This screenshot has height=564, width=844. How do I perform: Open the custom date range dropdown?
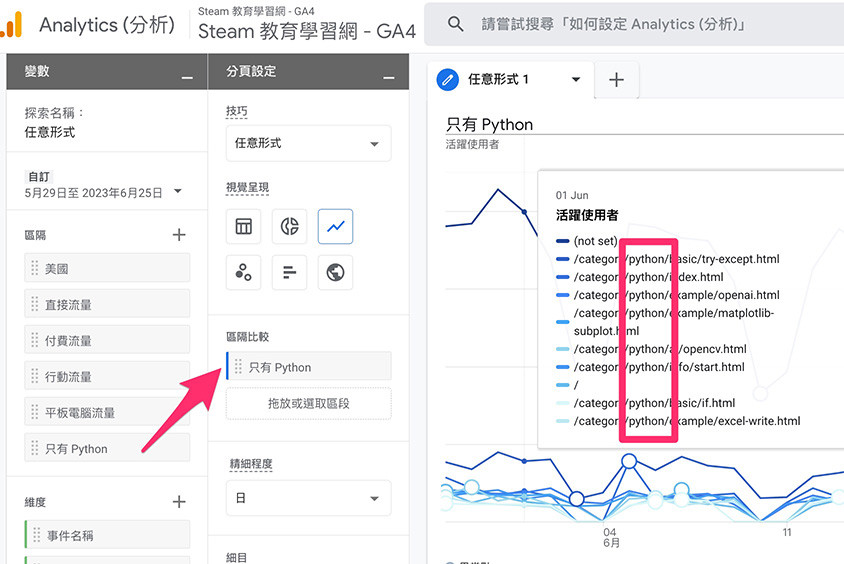[178, 191]
